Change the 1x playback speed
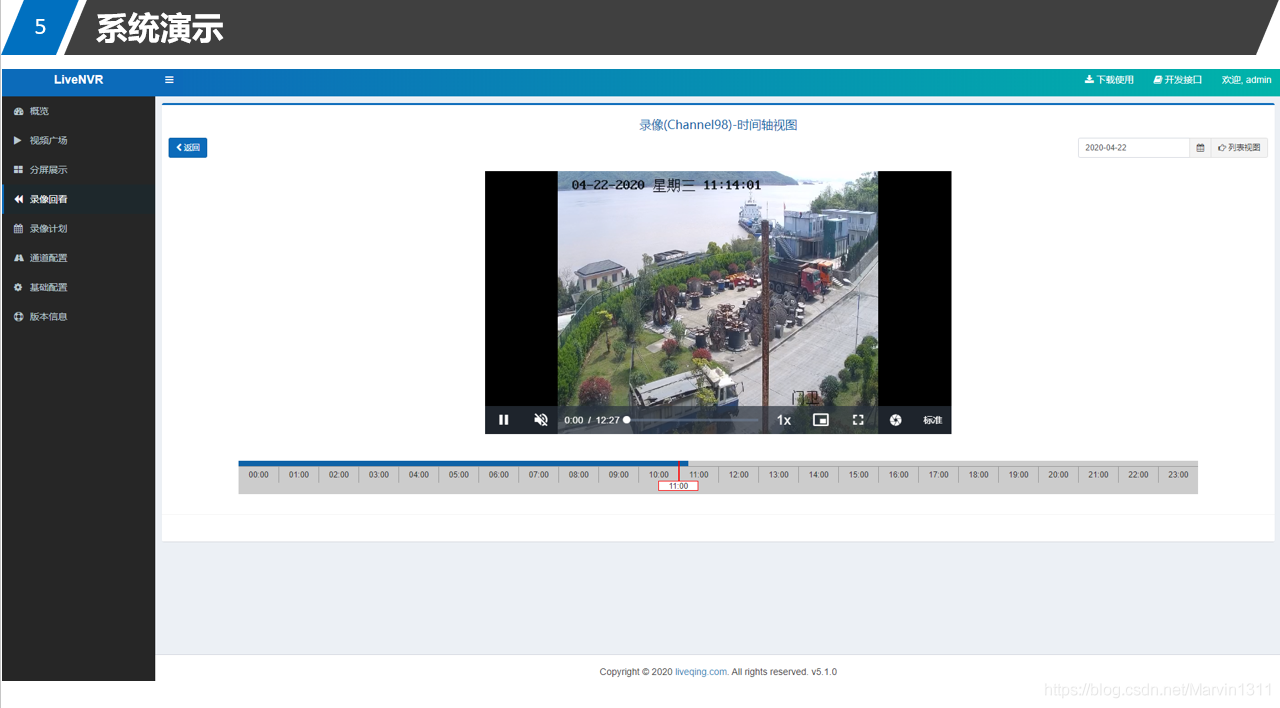Viewport: 1280px width, 708px height. 784,420
